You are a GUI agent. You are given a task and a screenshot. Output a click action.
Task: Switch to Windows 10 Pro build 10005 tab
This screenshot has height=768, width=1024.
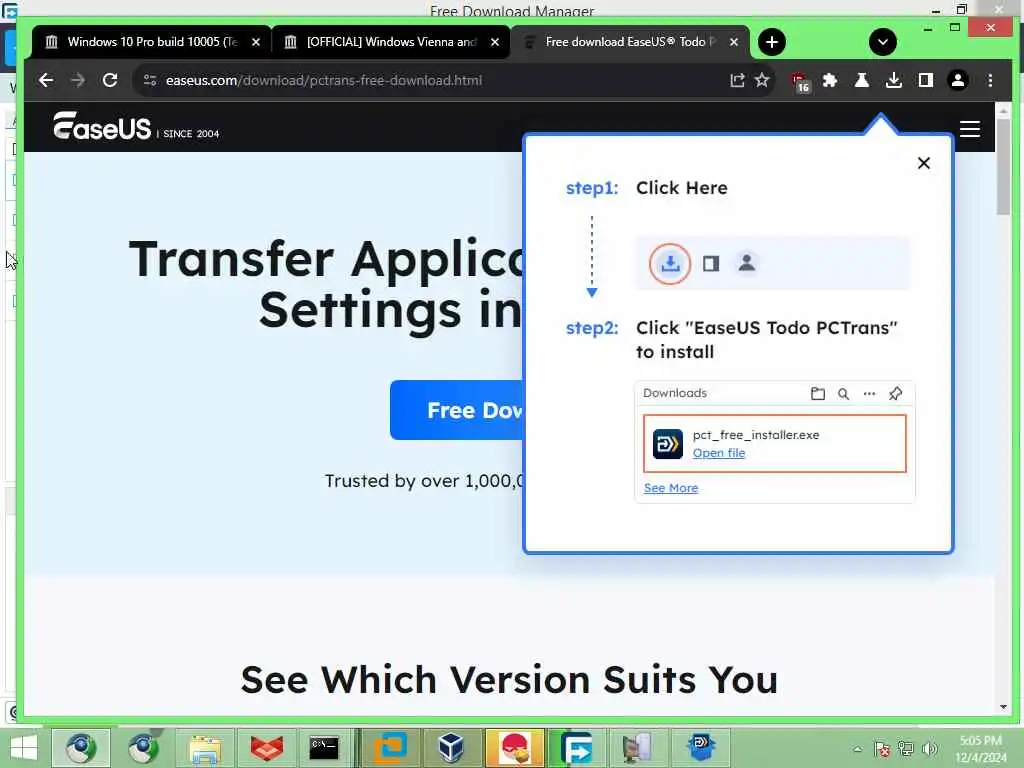point(151,42)
